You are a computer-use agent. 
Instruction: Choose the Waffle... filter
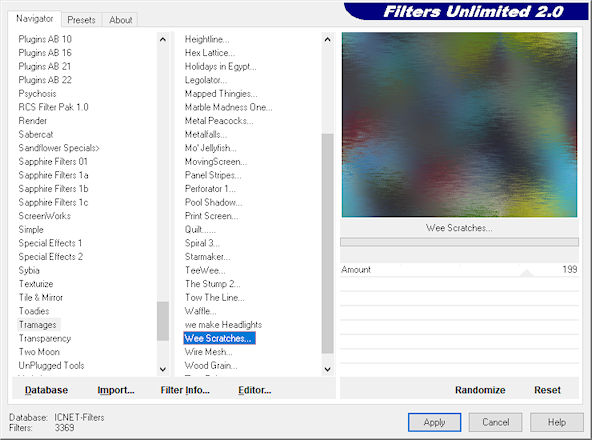[x=200, y=311]
